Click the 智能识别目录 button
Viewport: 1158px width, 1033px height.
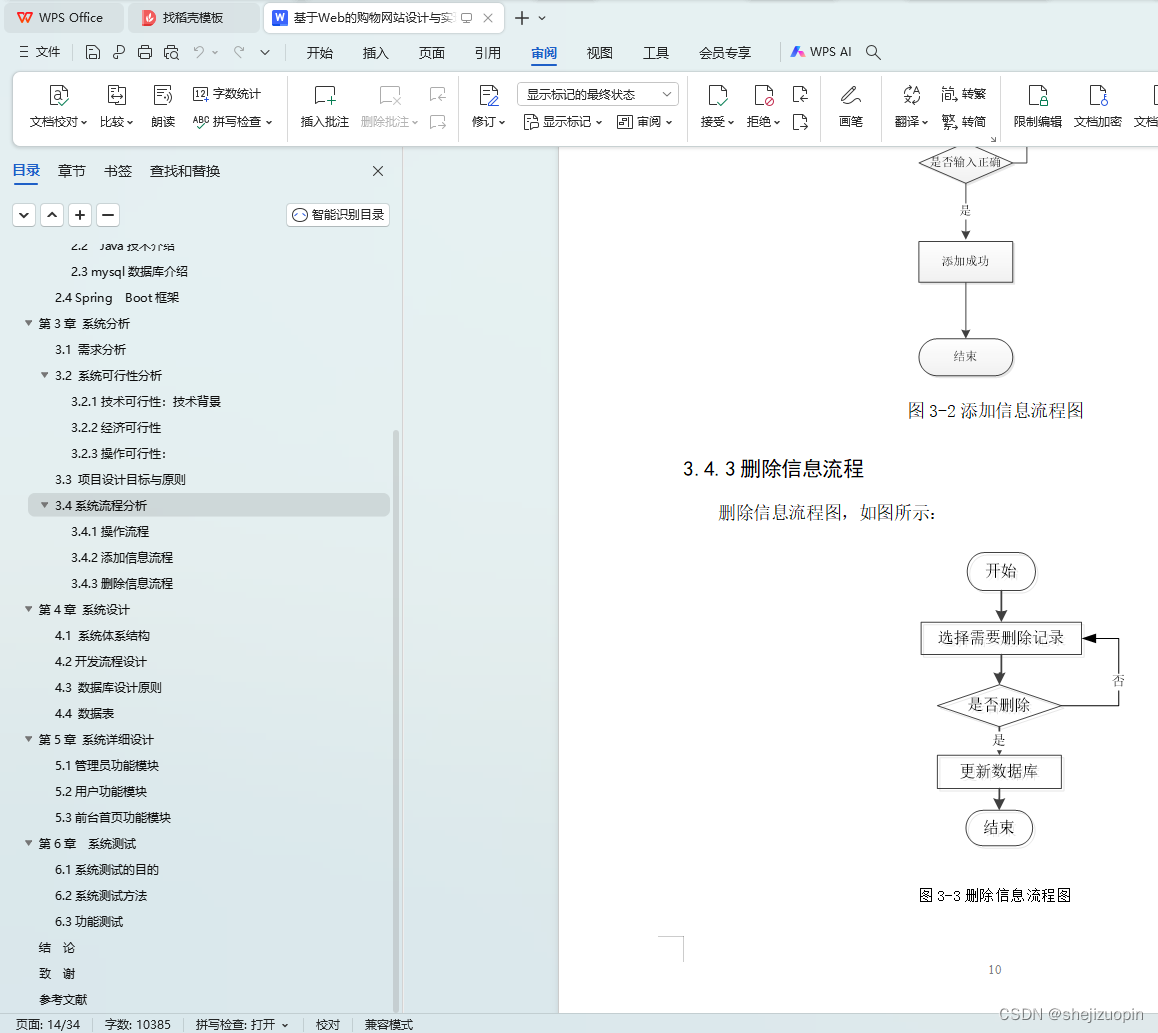(337, 214)
